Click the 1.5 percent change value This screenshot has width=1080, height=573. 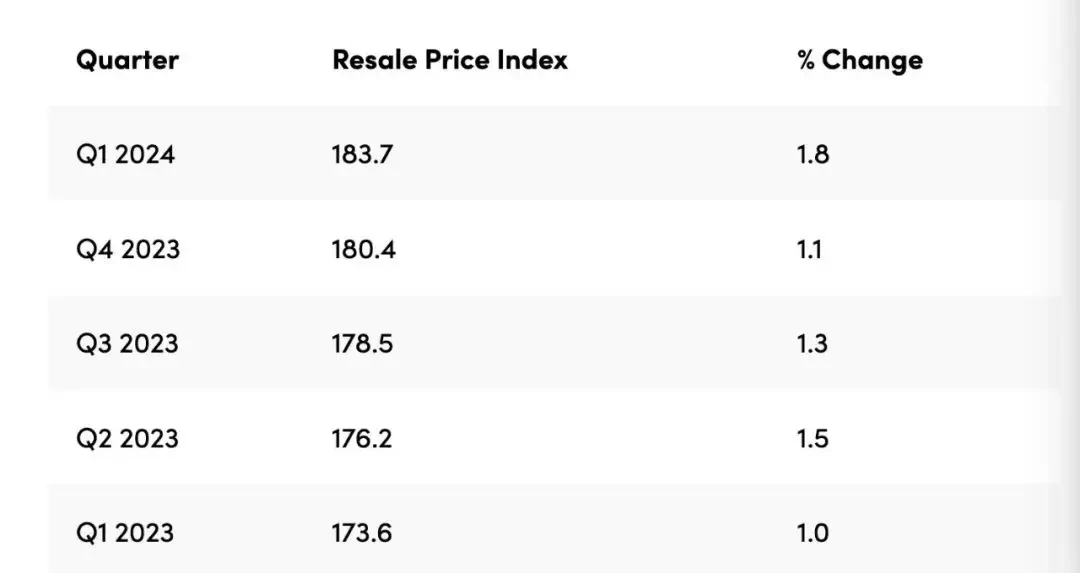pos(813,438)
